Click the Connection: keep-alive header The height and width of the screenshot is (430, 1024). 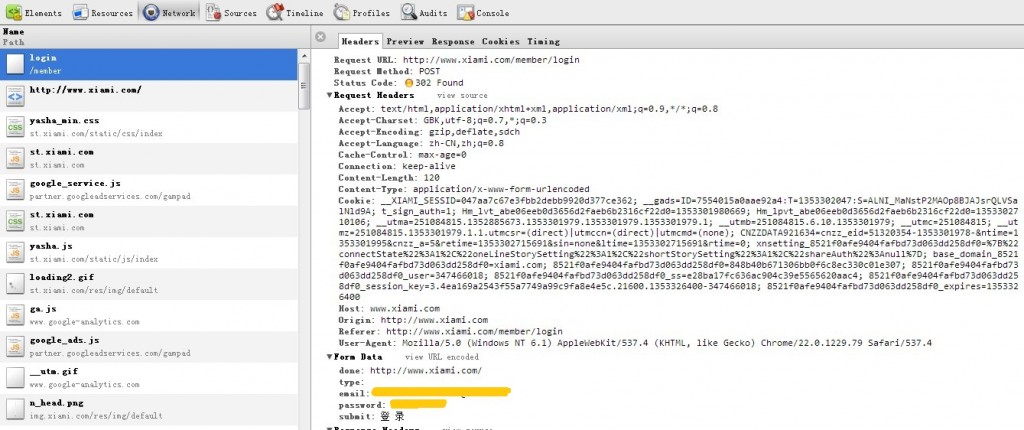point(396,166)
